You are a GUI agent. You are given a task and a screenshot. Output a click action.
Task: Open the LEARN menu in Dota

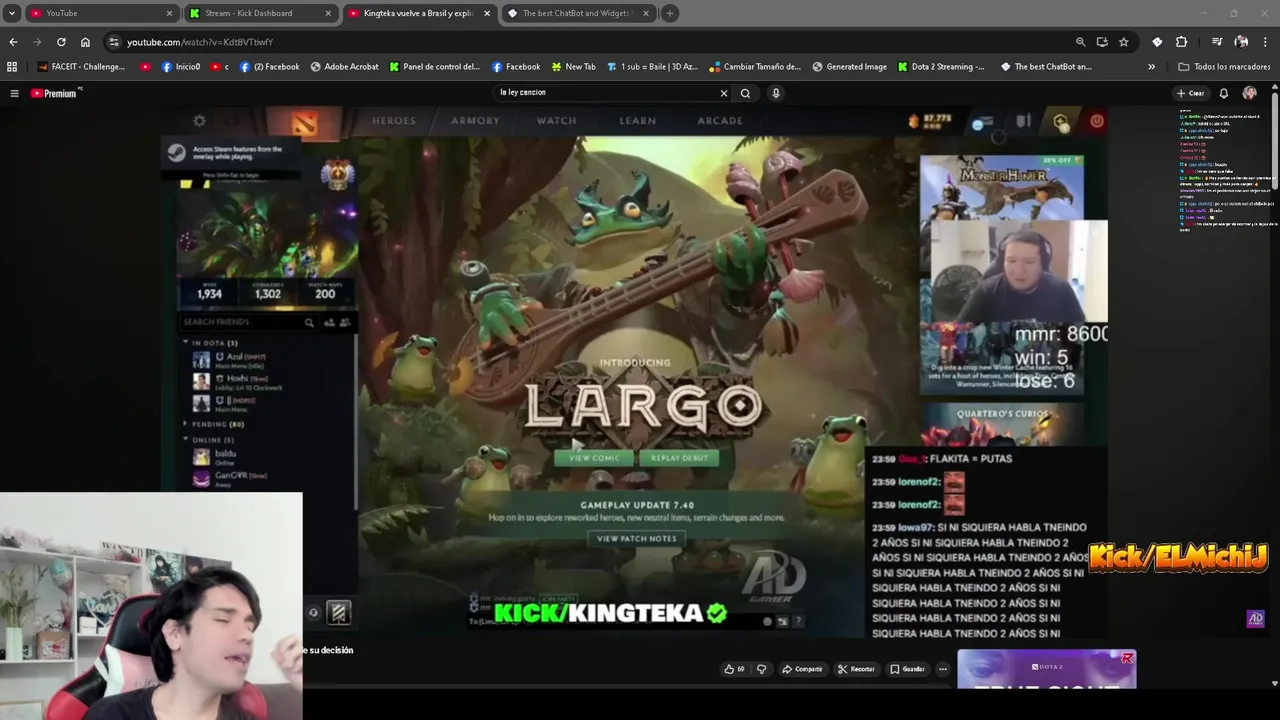(637, 120)
